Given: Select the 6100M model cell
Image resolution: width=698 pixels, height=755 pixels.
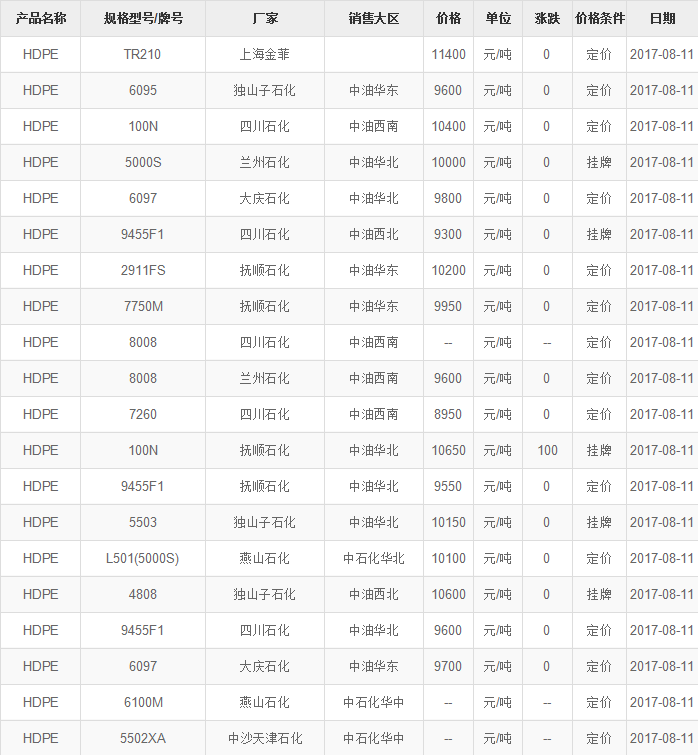Looking at the screenshot, I should (143, 703).
